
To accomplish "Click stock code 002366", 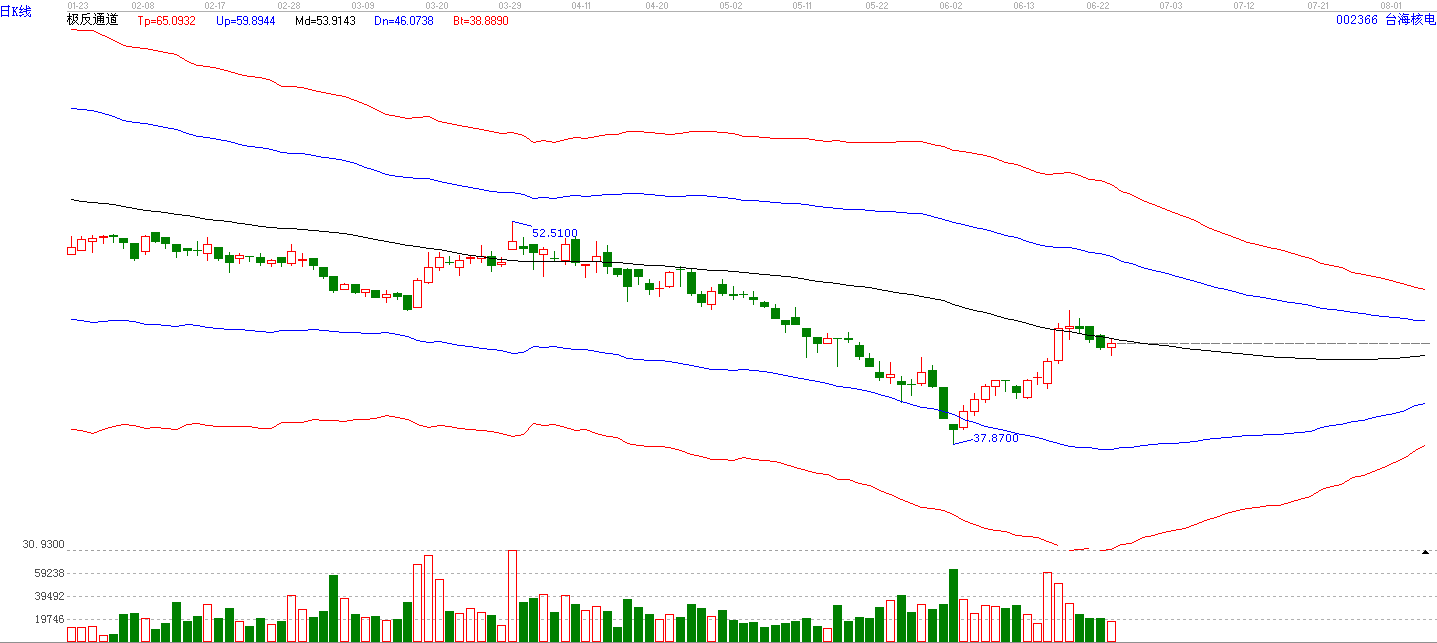I will (x=1357, y=20).
